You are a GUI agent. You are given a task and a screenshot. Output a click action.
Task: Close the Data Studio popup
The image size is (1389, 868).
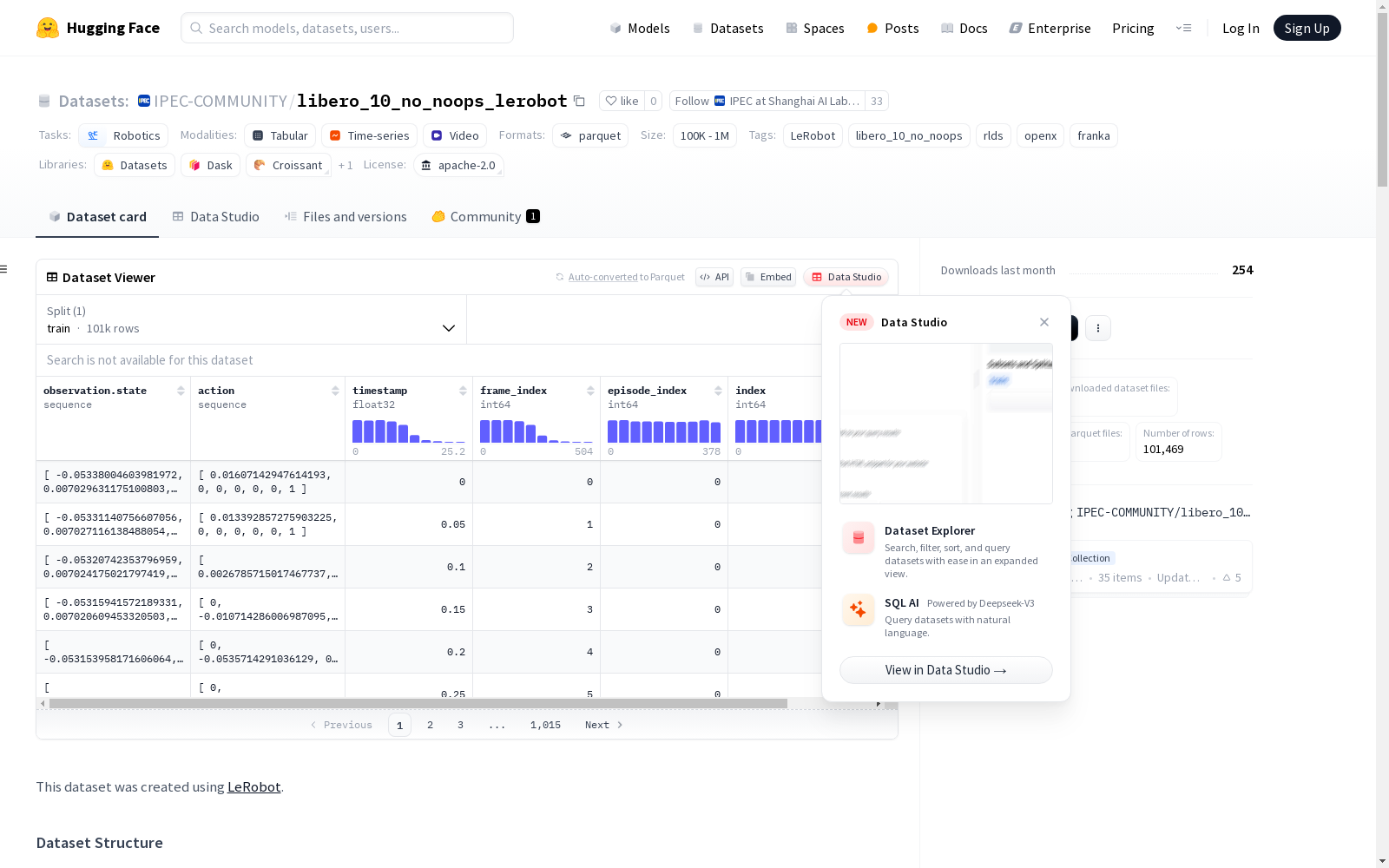pos(1043,322)
